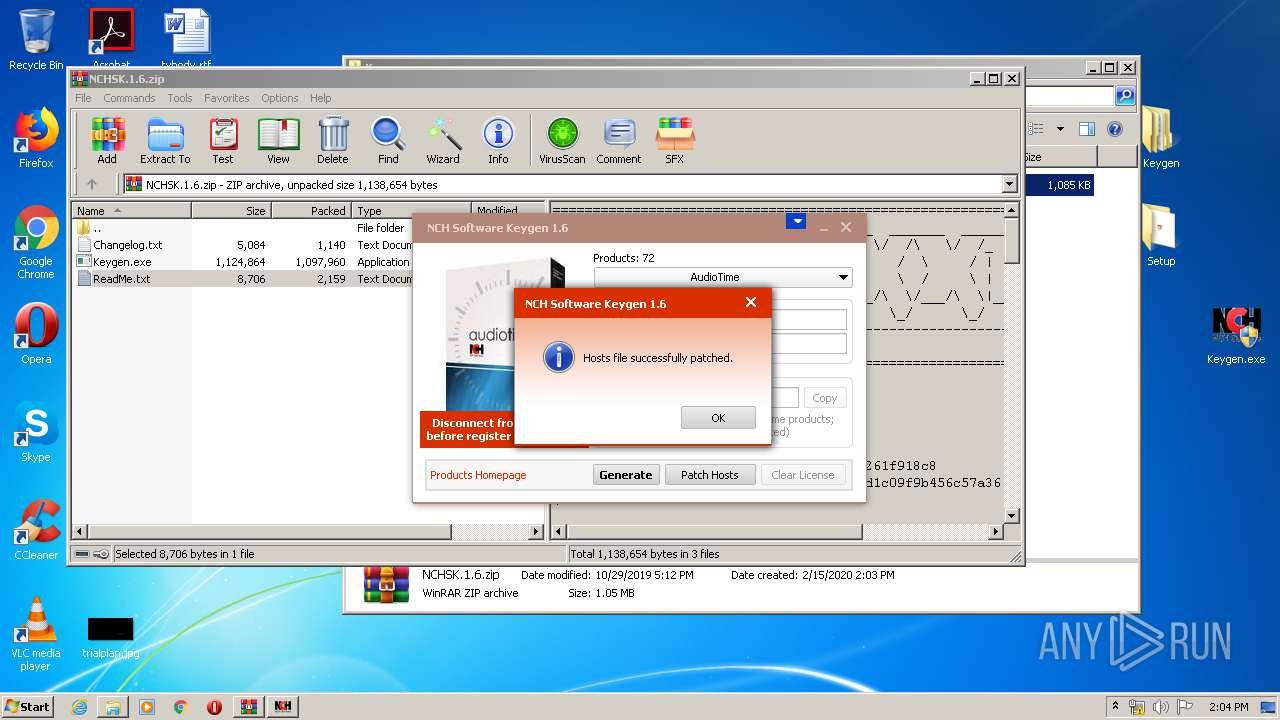The height and width of the screenshot is (720, 1280).
Task: Click the SFX toolbar icon
Action: pos(675,140)
